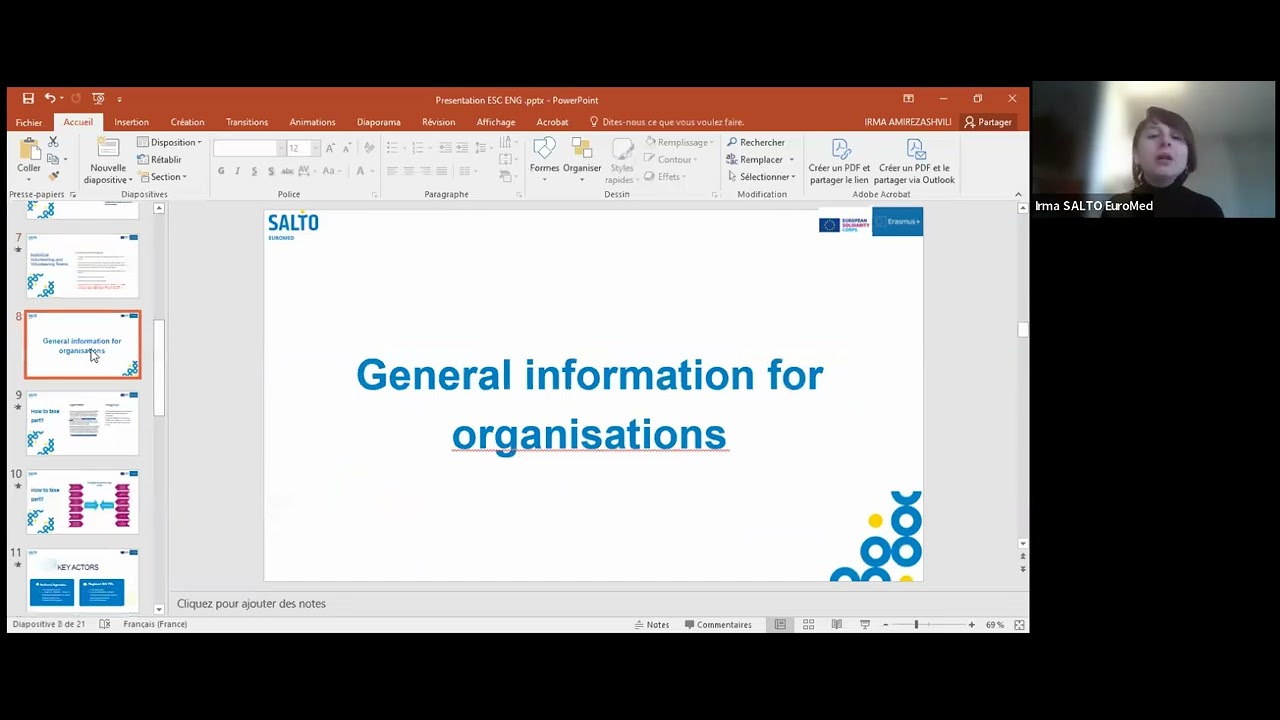Switch to the Insertion ribbon tab

click(x=131, y=122)
